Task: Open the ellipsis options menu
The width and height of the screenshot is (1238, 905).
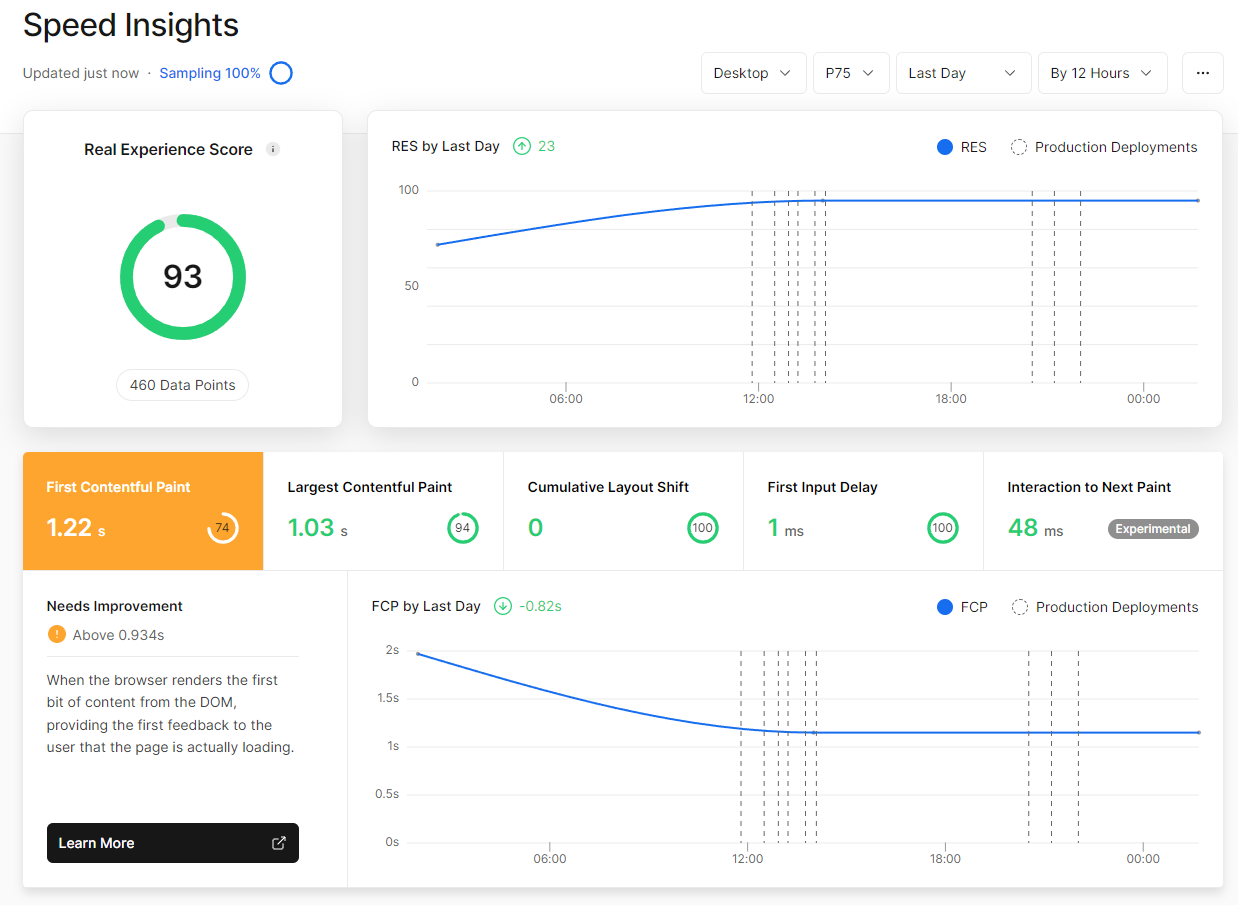Action: point(1202,72)
